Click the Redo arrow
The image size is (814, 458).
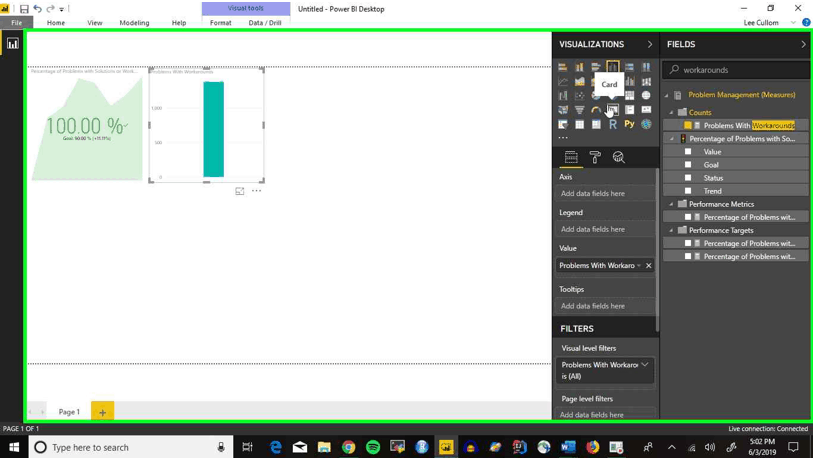point(50,9)
